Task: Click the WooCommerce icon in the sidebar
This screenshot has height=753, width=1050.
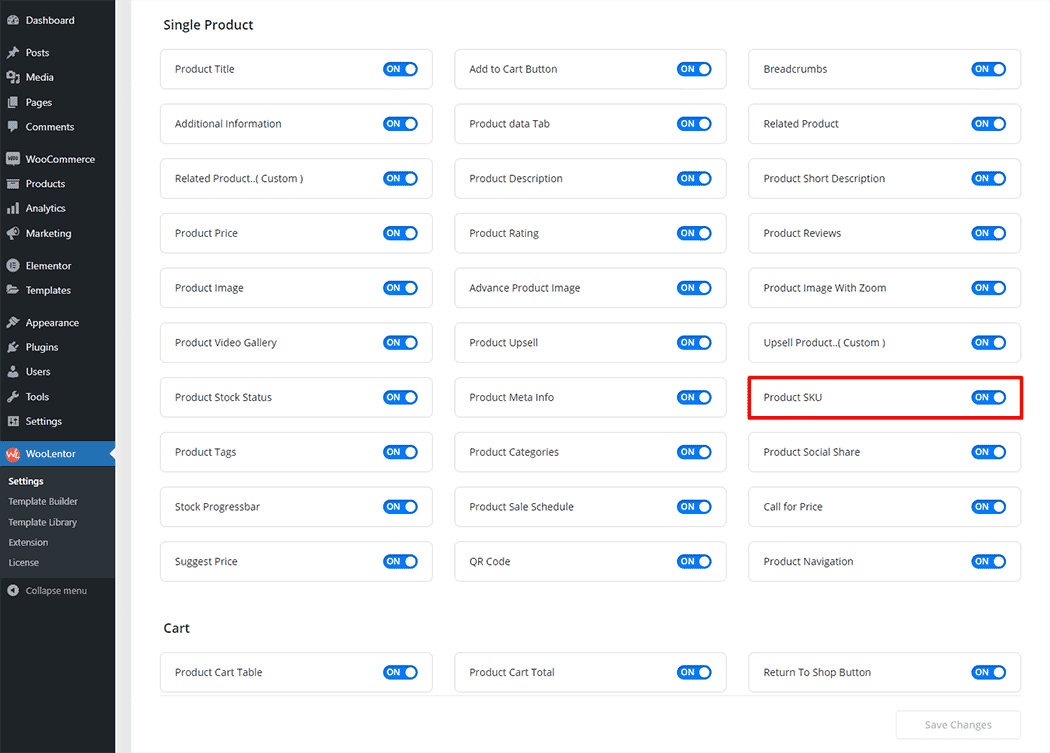Action: [x=13, y=159]
